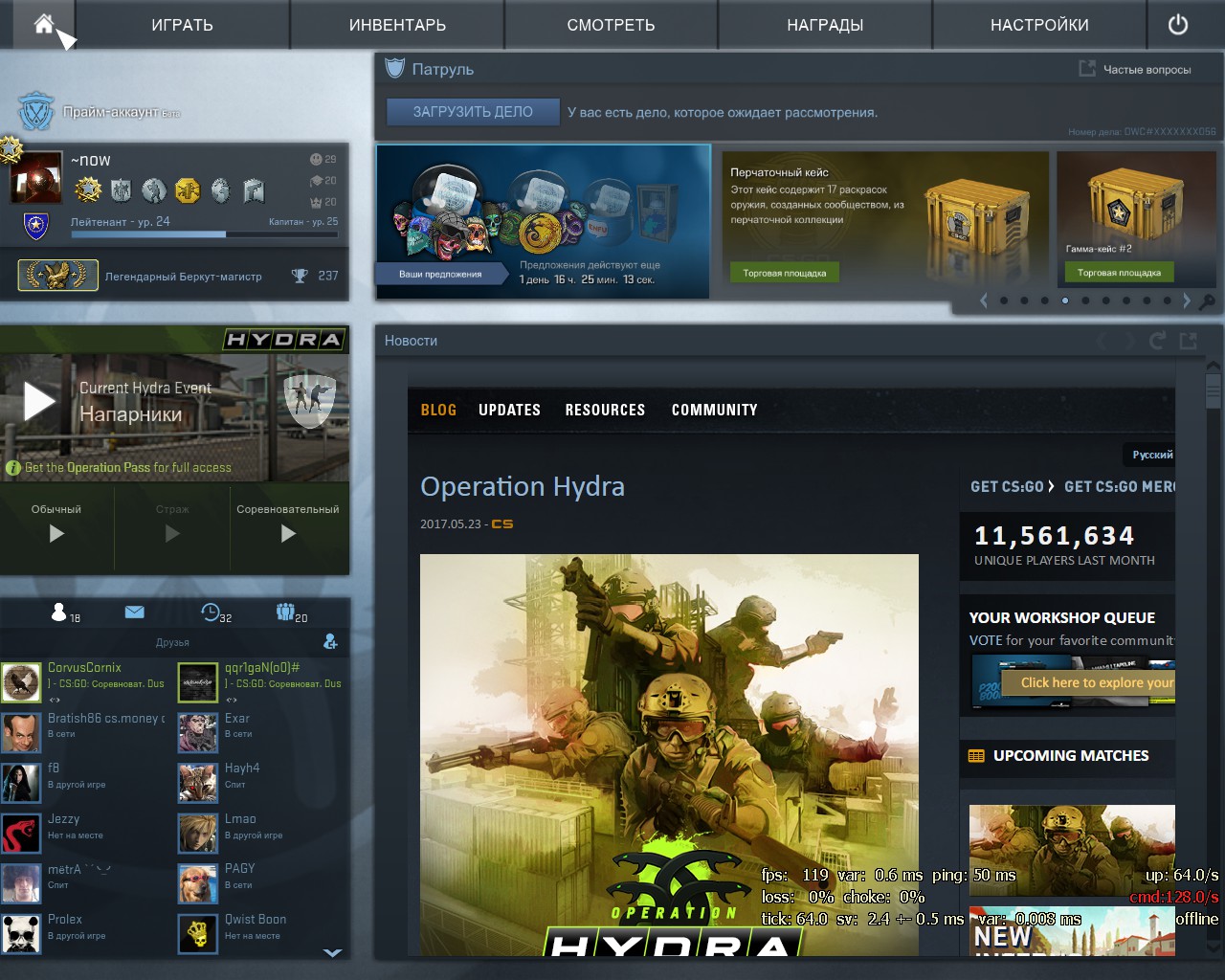1225x980 pixels.
Task: Switch to the BLOG tab
Action: (x=438, y=410)
